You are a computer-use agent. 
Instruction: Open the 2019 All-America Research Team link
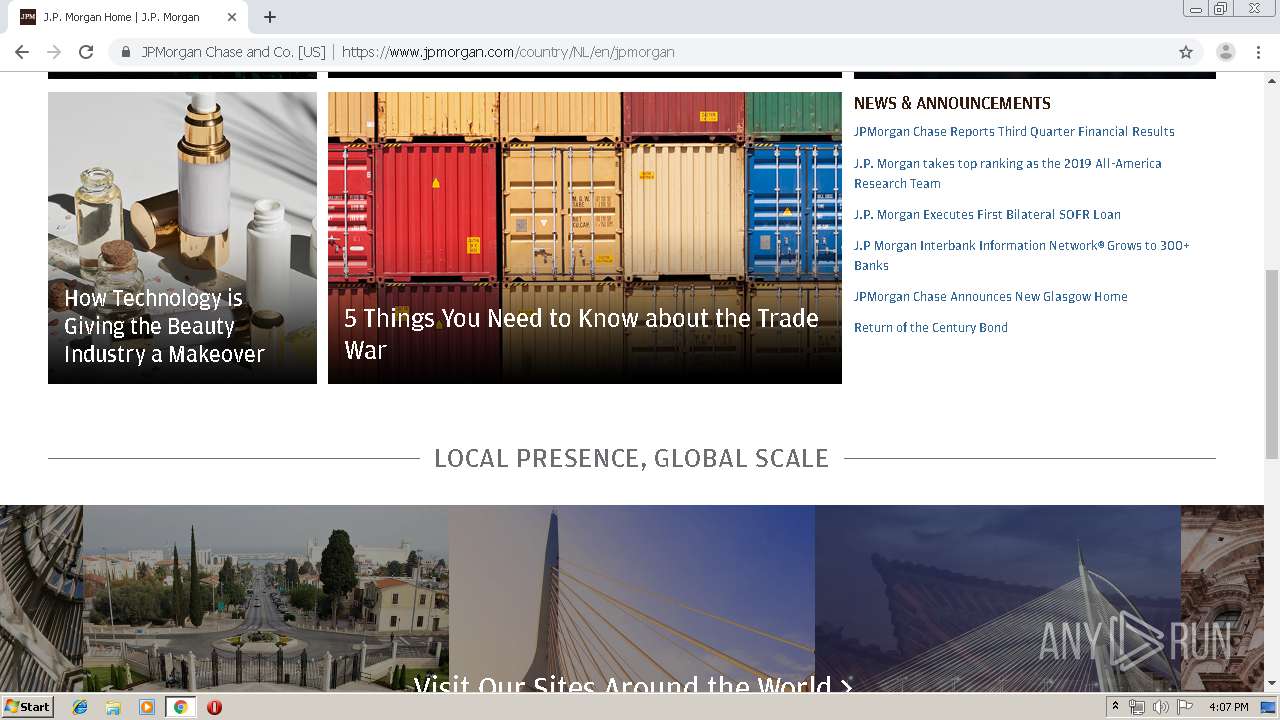click(x=1008, y=173)
